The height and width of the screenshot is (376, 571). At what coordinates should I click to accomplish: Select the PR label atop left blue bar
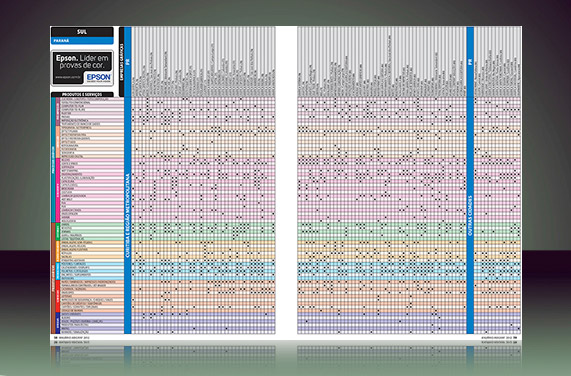click(127, 62)
